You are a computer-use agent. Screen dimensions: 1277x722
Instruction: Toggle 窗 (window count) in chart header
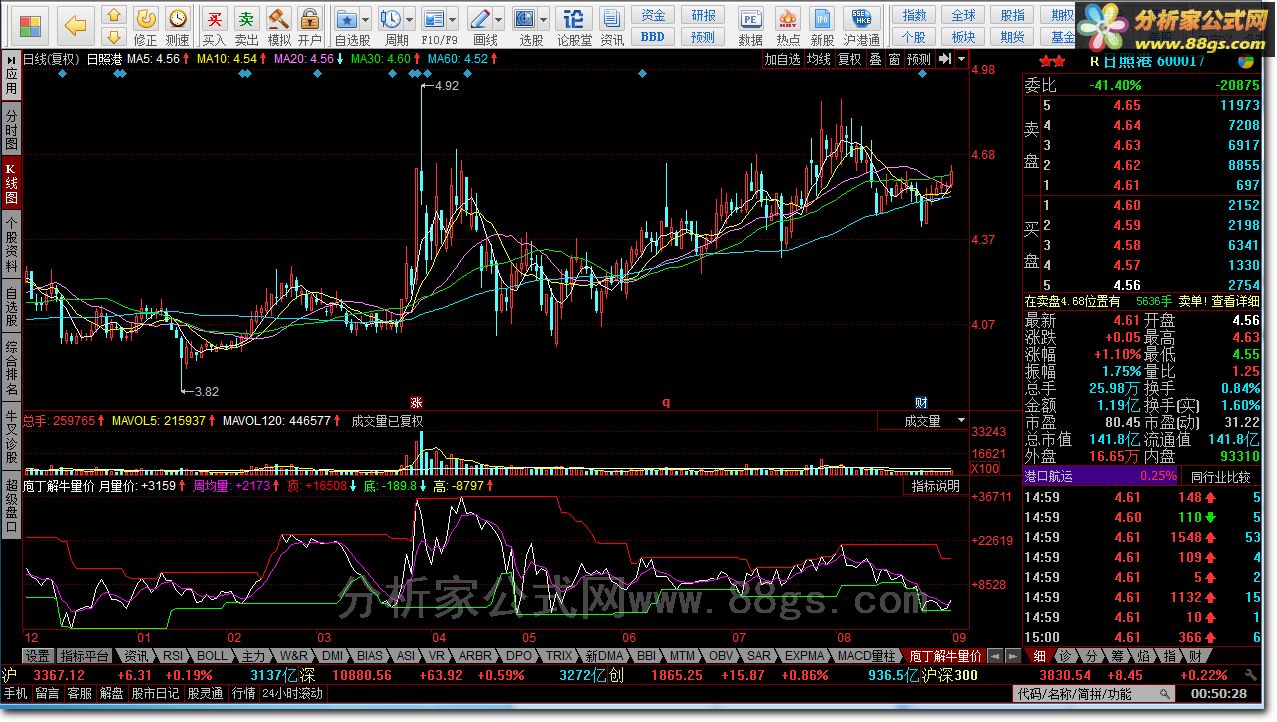[895, 59]
